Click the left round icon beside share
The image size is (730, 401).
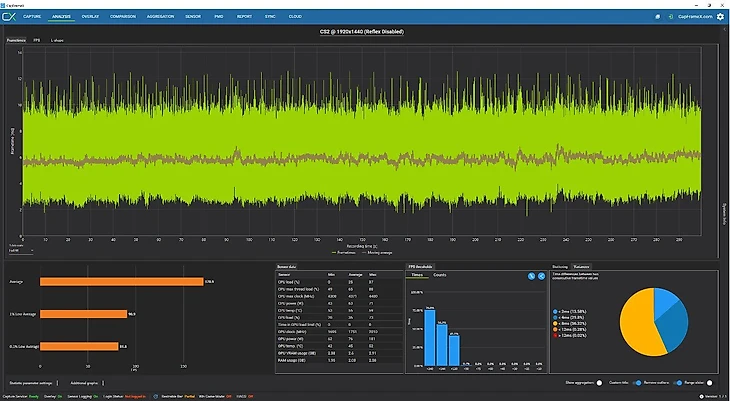coord(531,274)
